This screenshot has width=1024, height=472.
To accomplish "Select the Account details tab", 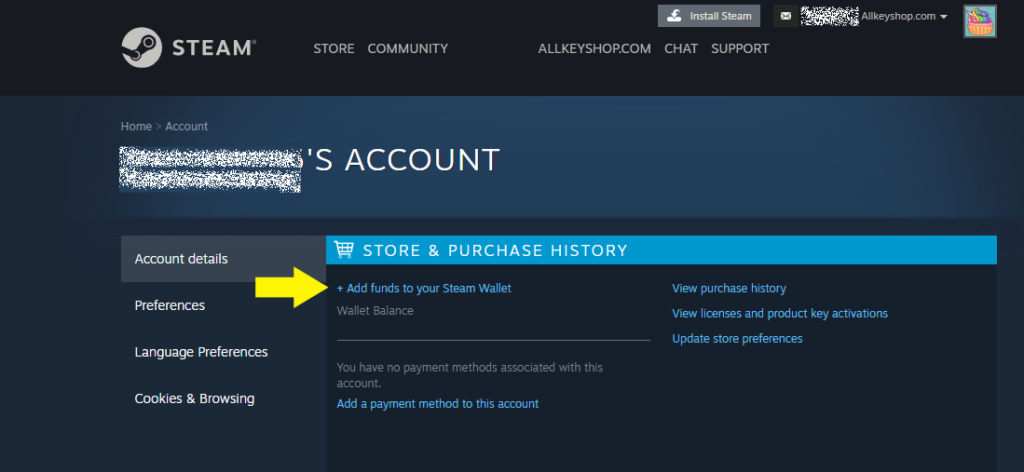I will tap(182, 259).
